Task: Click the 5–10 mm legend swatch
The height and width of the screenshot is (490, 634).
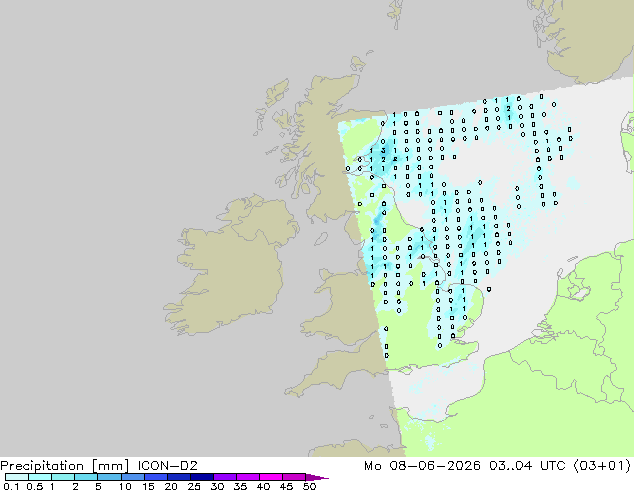Action: (x=109, y=477)
